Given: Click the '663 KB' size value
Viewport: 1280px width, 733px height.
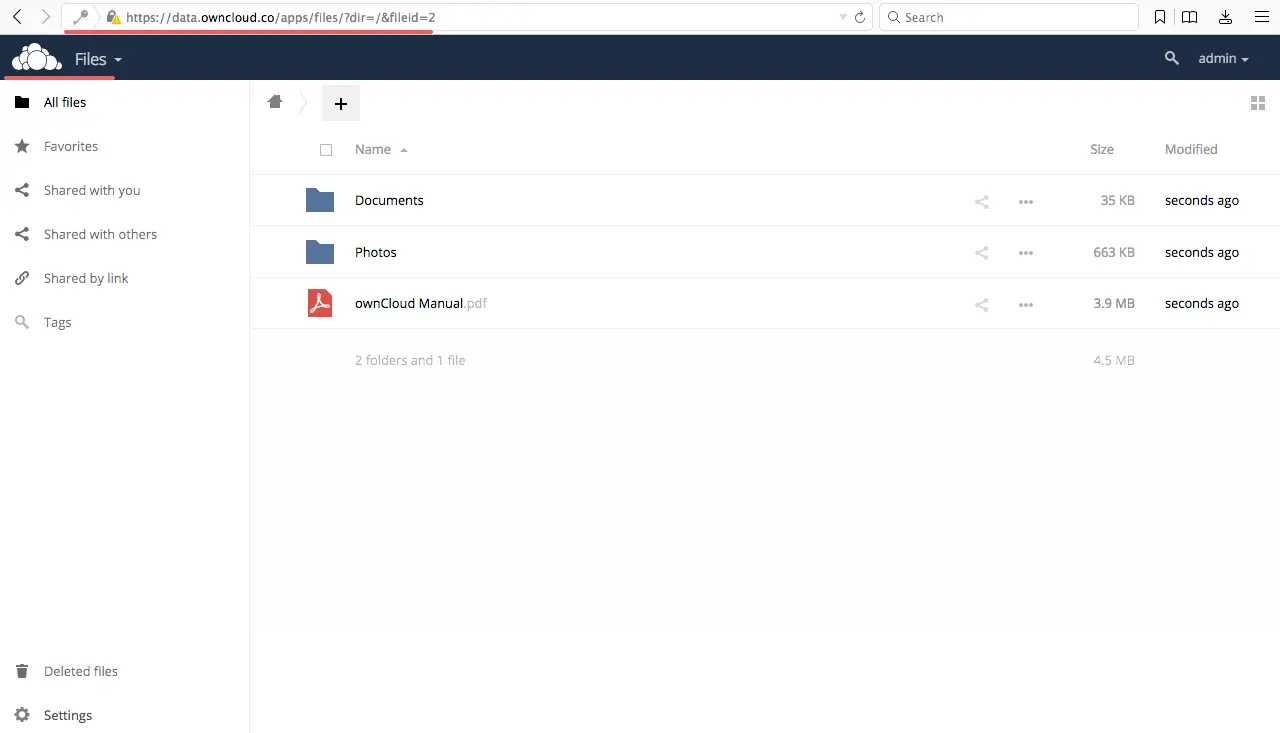Looking at the screenshot, I should coord(1114,252).
